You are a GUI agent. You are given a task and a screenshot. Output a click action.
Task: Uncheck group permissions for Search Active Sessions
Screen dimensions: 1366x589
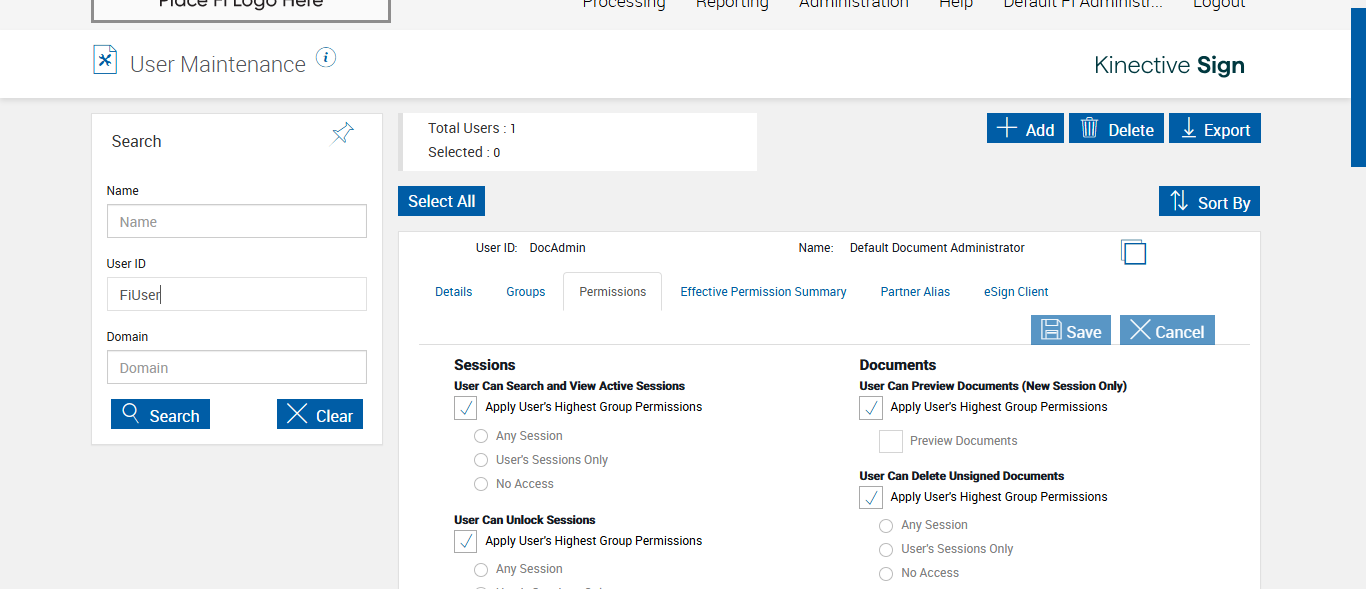tap(466, 408)
